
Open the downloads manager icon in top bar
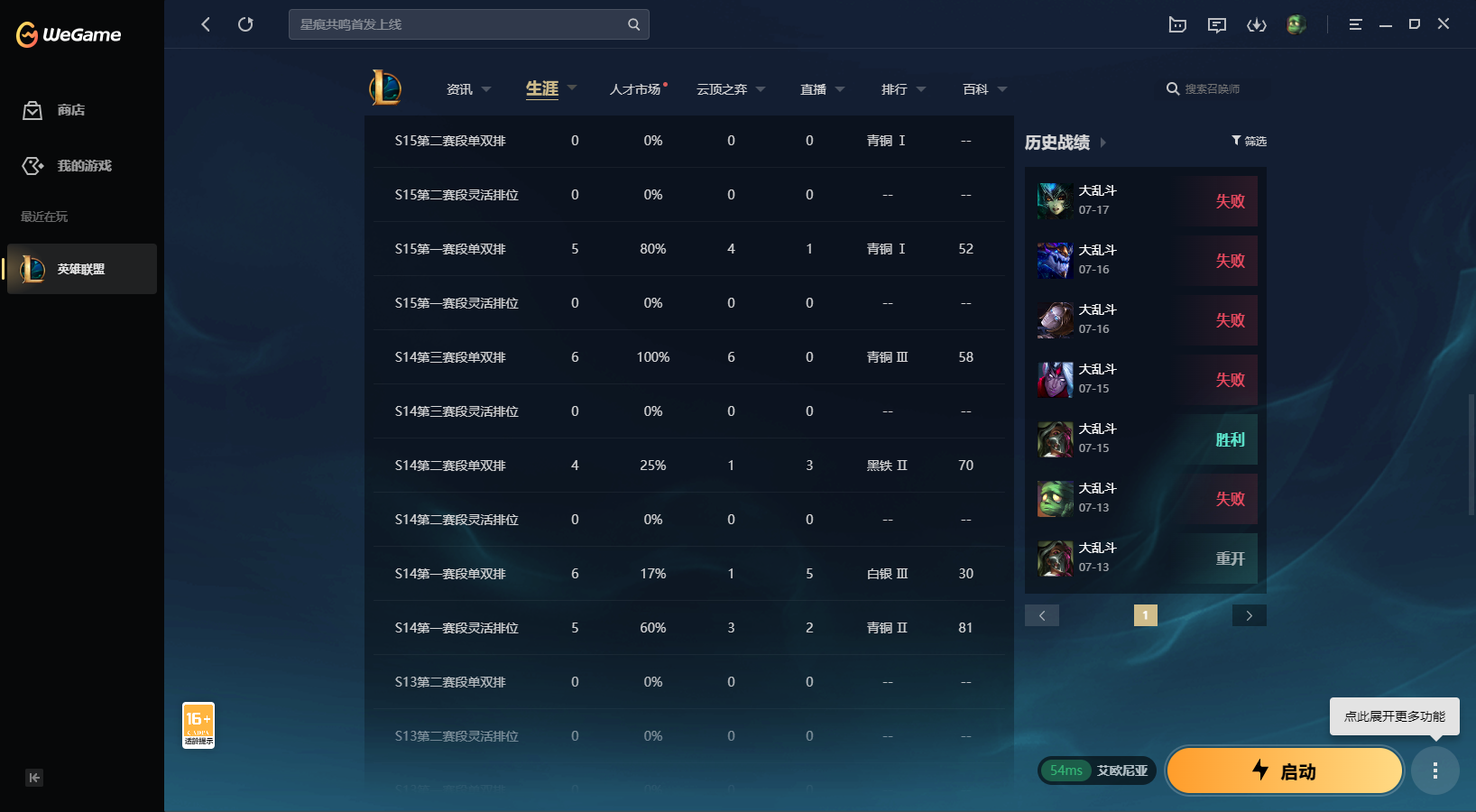click(1257, 25)
